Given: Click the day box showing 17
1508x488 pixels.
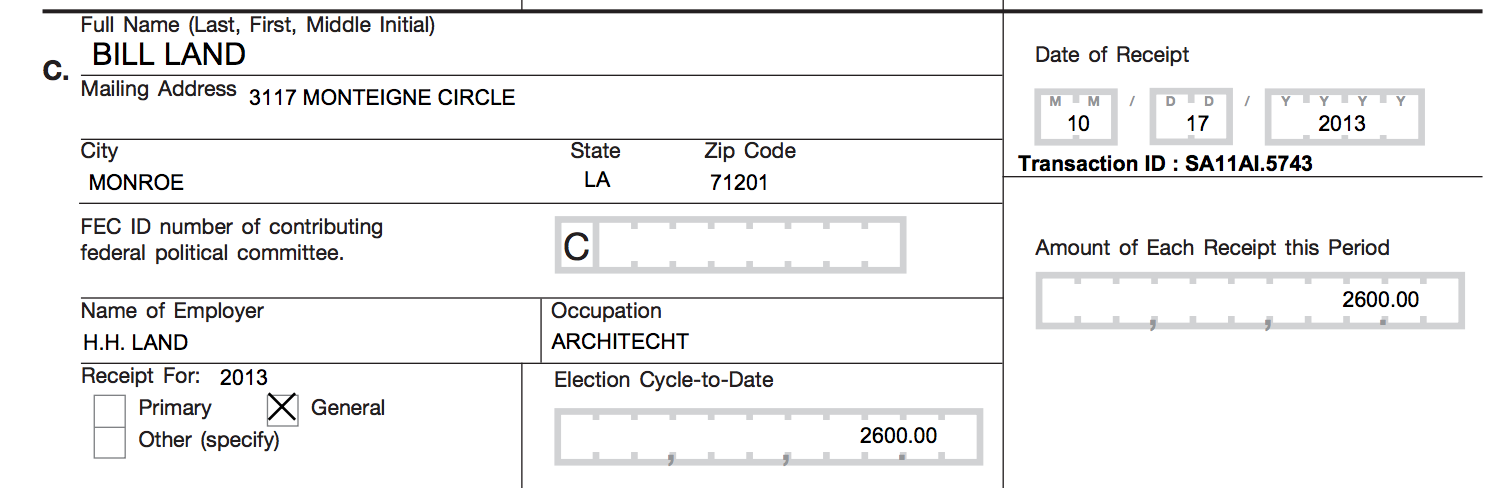Looking at the screenshot, I should point(1197,118).
